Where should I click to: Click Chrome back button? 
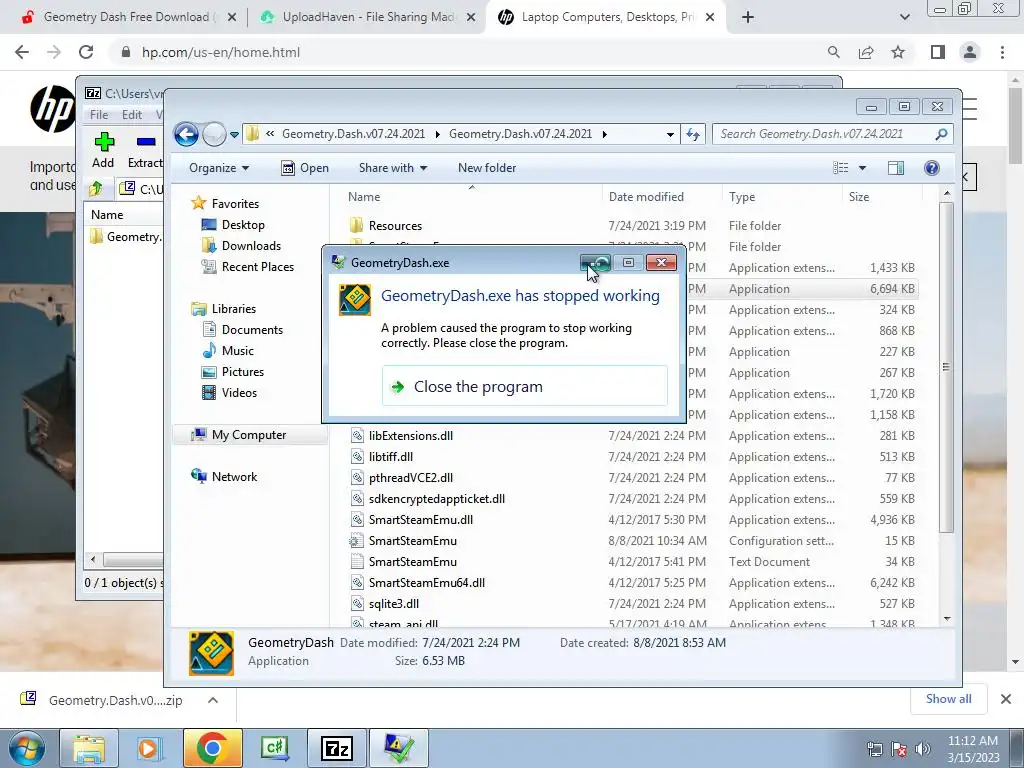[x=22, y=52]
